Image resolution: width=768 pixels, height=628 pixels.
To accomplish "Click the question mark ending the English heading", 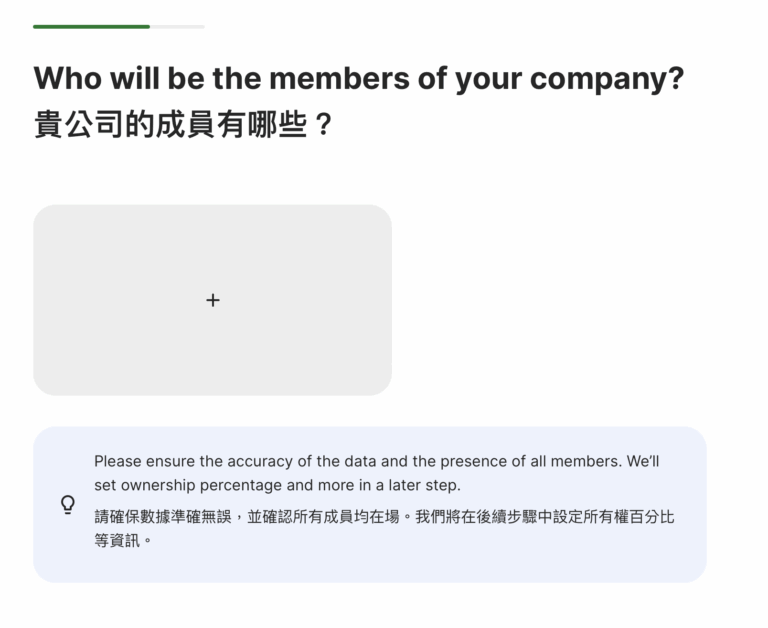I will click(x=675, y=79).
